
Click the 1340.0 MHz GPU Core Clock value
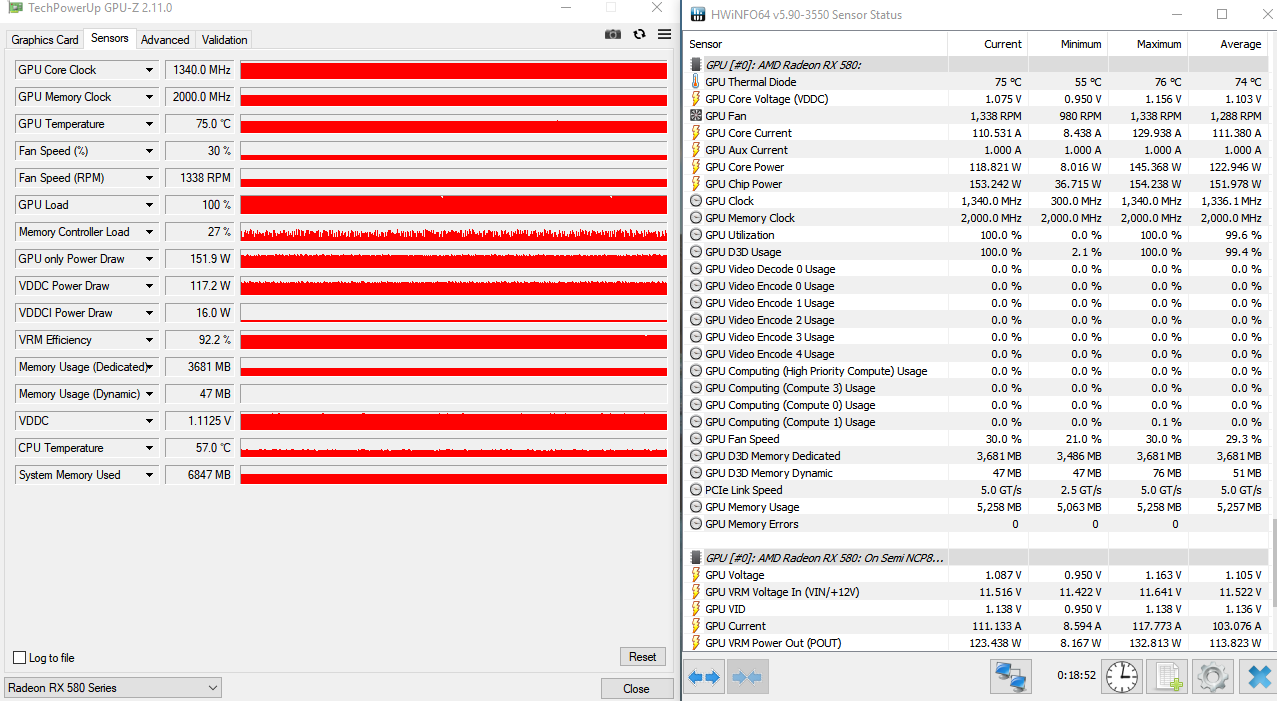[x=198, y=70]
